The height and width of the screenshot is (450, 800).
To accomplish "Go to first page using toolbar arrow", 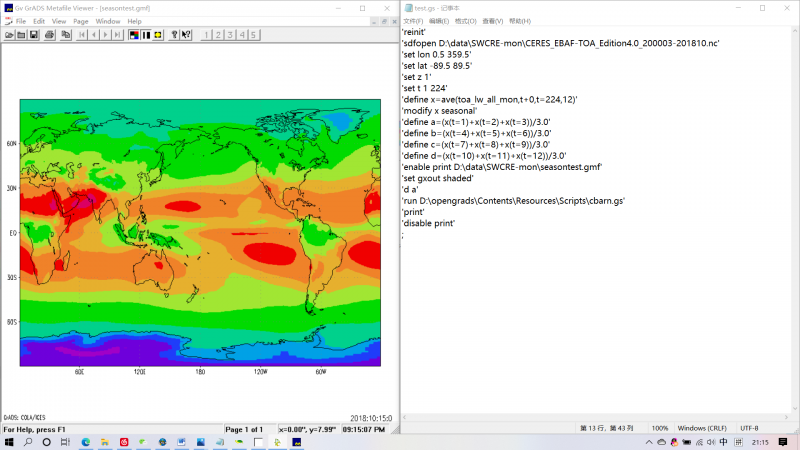I will tap(82, 35).
